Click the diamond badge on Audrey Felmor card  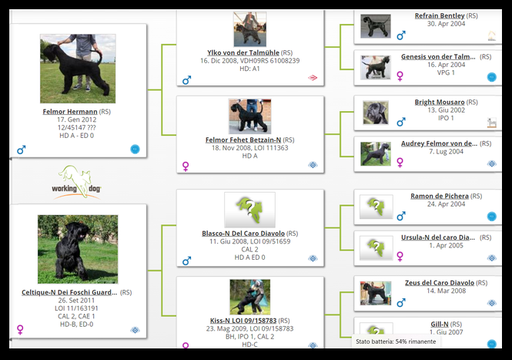(x=492, y=164)
